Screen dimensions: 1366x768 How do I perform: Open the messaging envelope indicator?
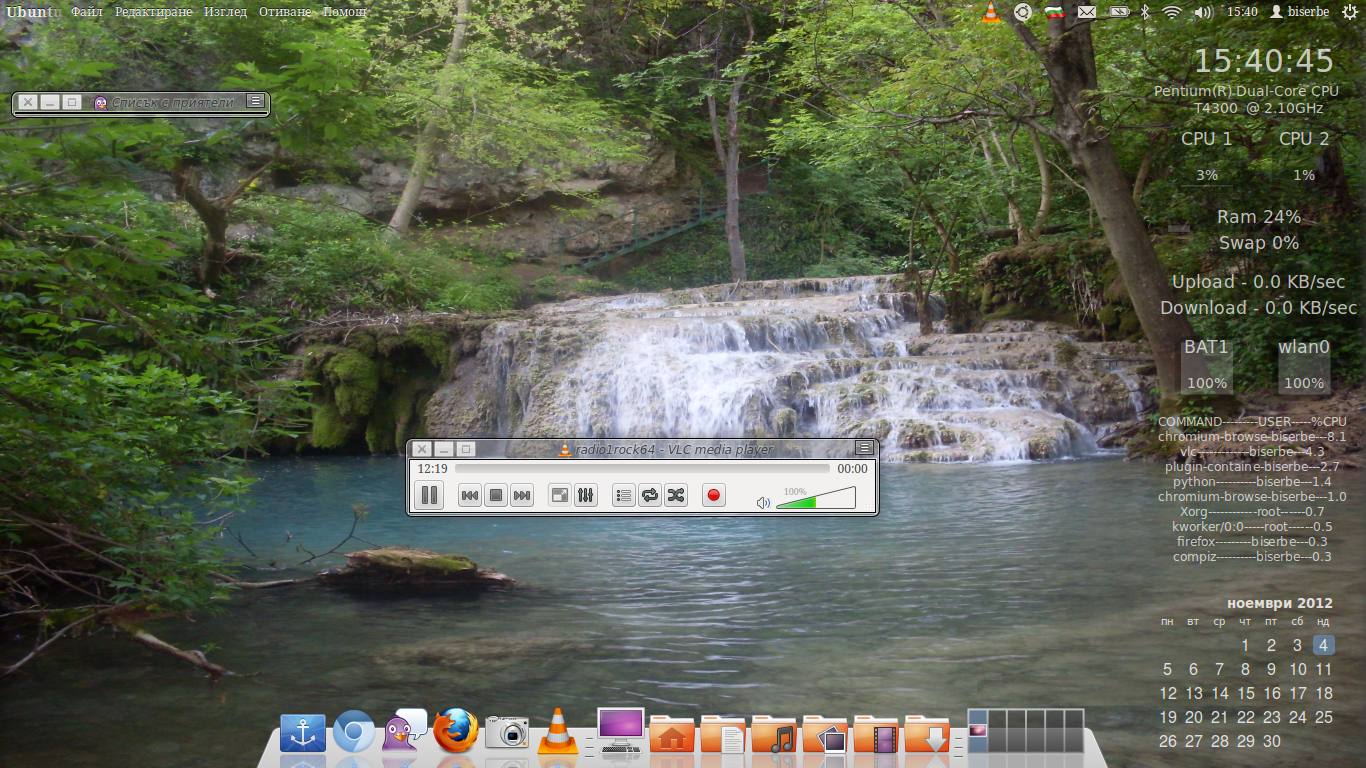point(1086,12)
